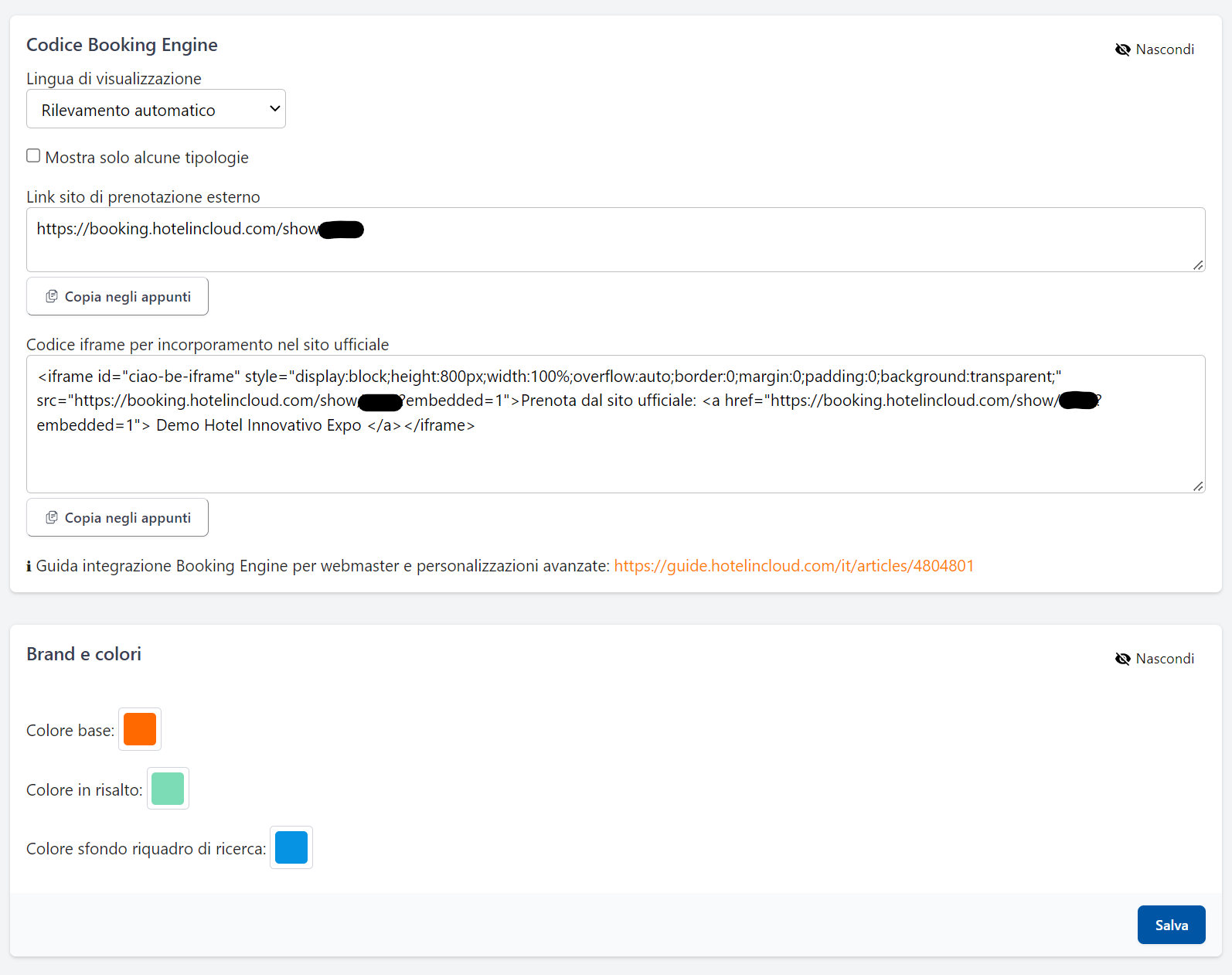Copy the external booking link to clipboard
The image size is (1232, 975).
coord(127,297)
